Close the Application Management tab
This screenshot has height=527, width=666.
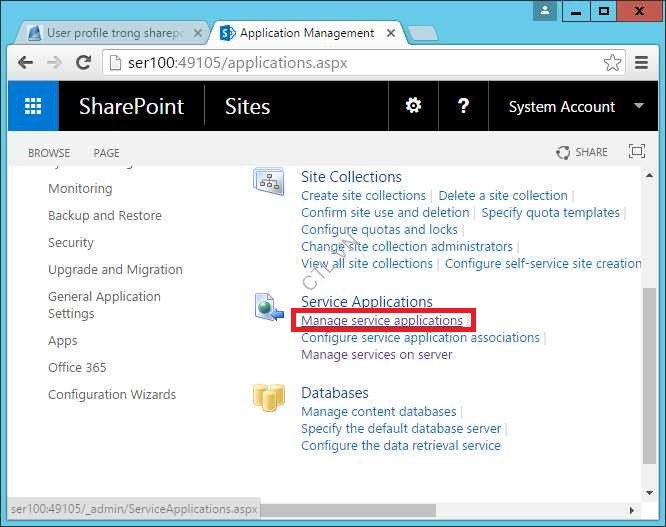click(391, 33)
